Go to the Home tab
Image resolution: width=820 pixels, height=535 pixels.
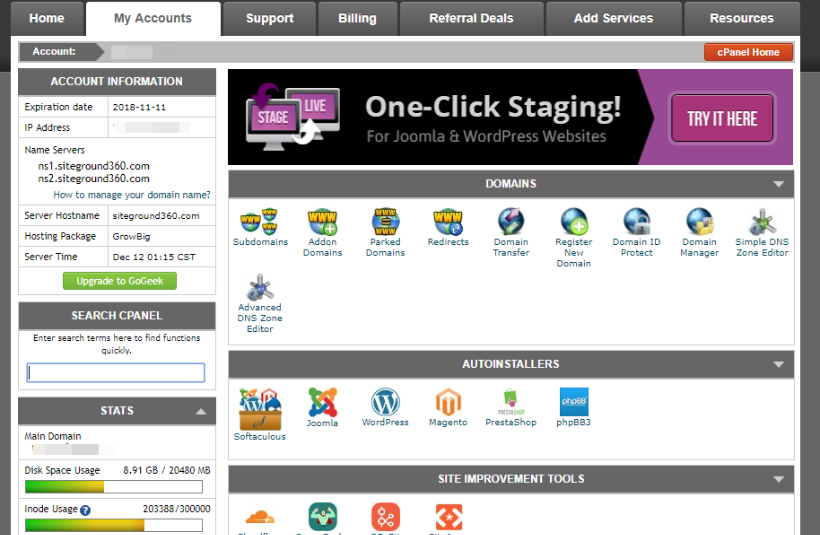pyautogui.click(x=47, y=18)
